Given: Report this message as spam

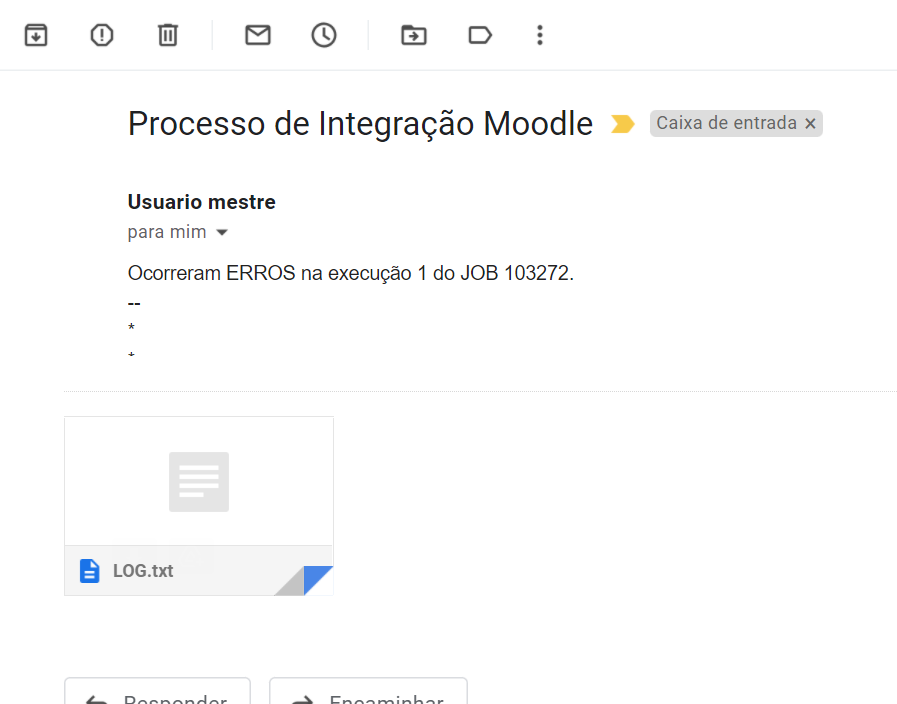Looking at the screenshot, I should point(102,35).
